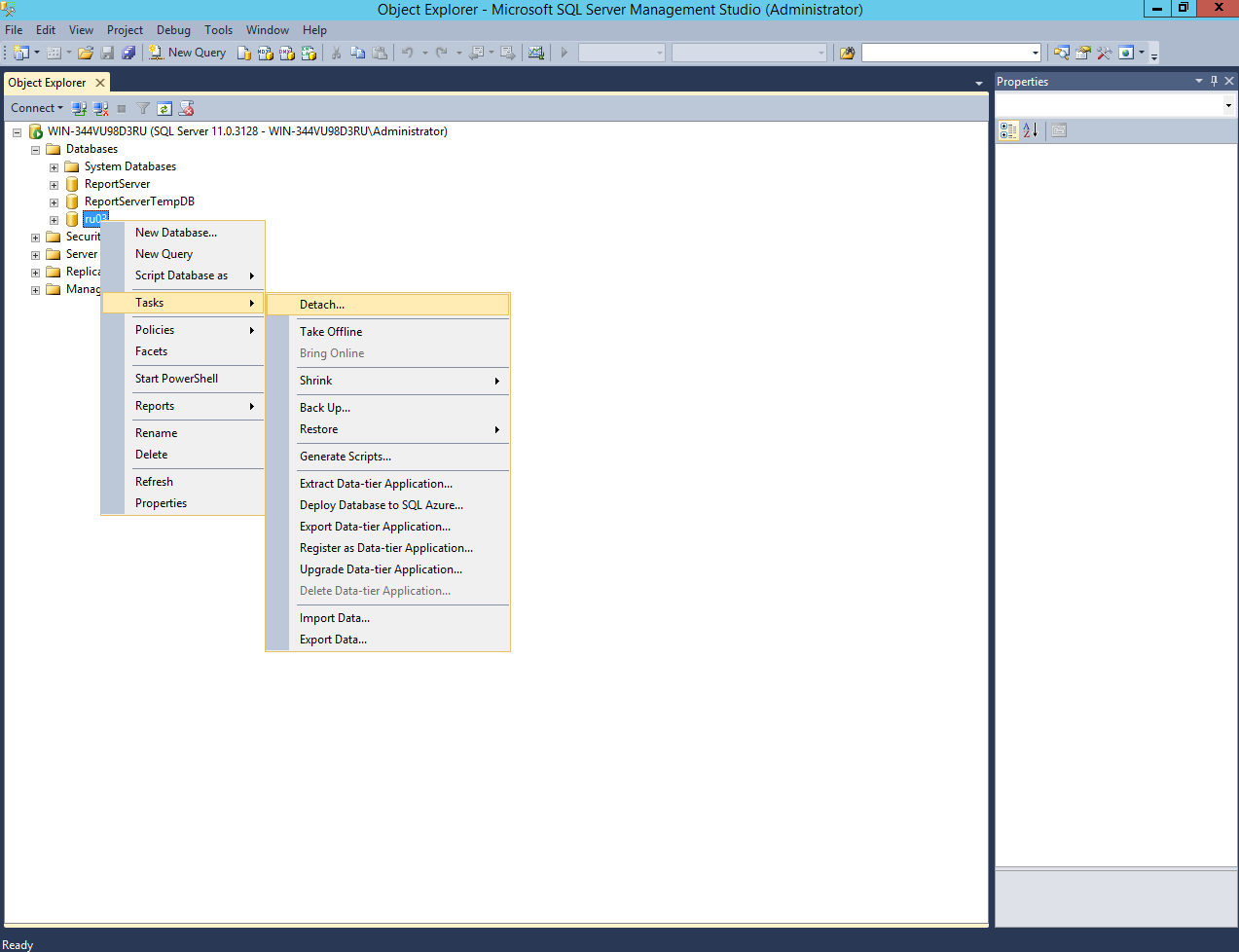This screenshot has height=952, width=1239.
Task: Open the Connect dropdown in Object Explorer
Action: point(37,108)
